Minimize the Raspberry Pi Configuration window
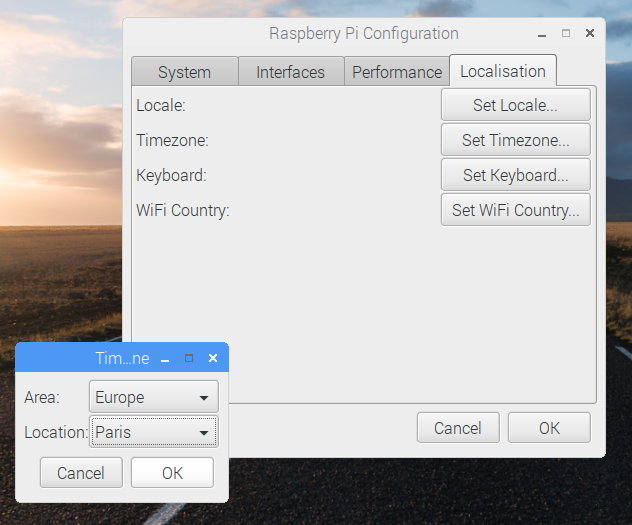 542,34
